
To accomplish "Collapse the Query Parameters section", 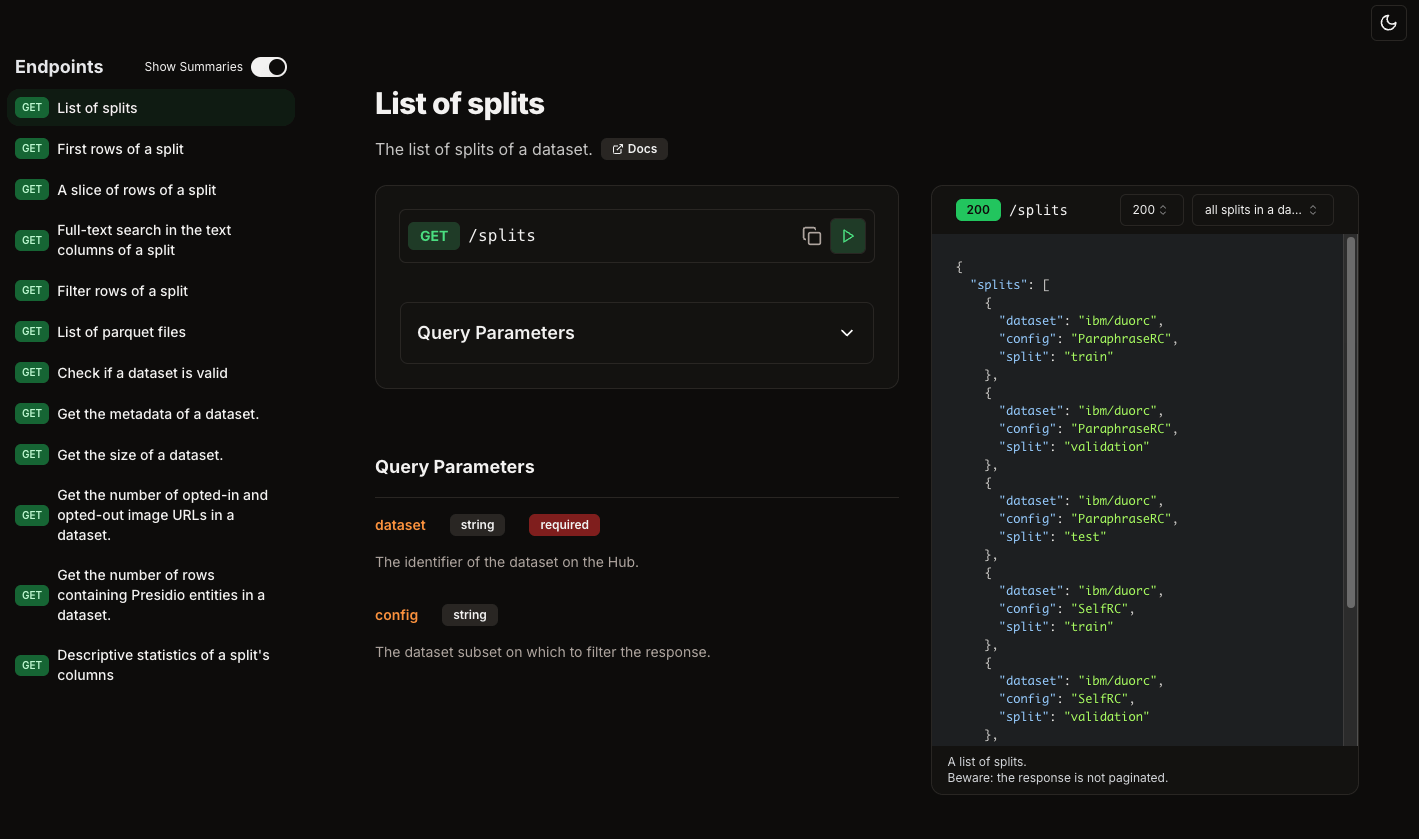I will point(846,333).
